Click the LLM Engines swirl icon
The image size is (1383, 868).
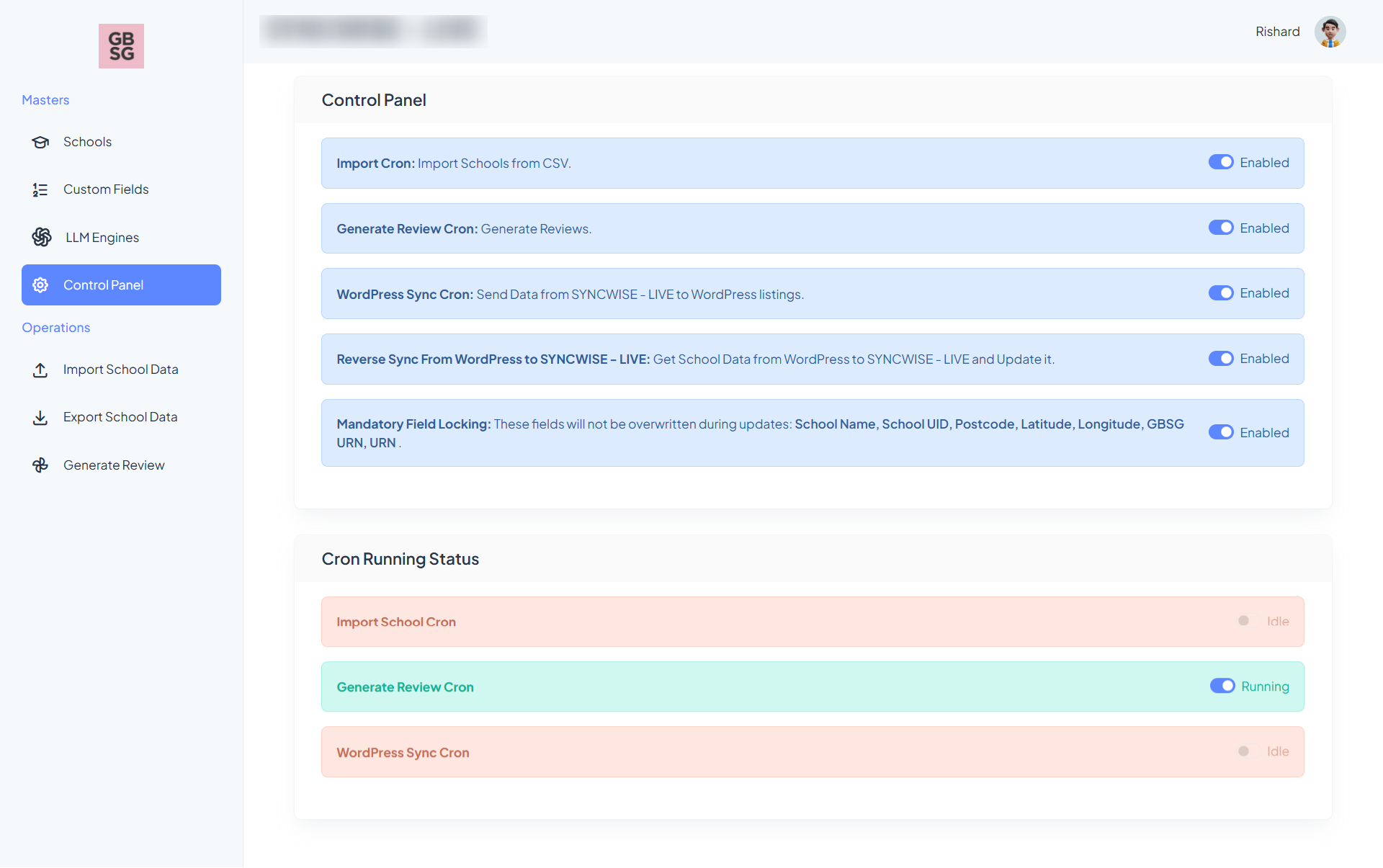42,237
